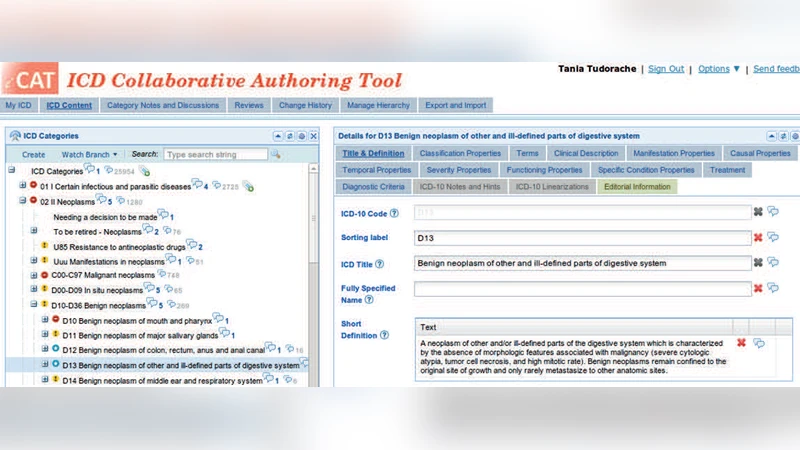Open the Watch Branch dropdown
800x450 pixels.
tap(90, 155)
